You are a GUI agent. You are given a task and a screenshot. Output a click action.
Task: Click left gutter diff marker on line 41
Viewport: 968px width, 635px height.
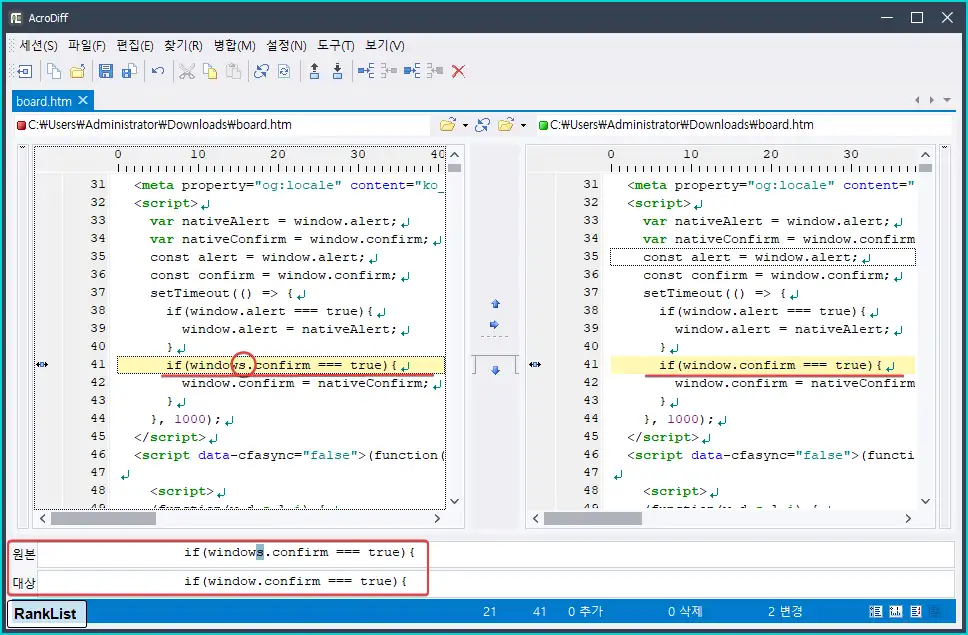point(42,365)
